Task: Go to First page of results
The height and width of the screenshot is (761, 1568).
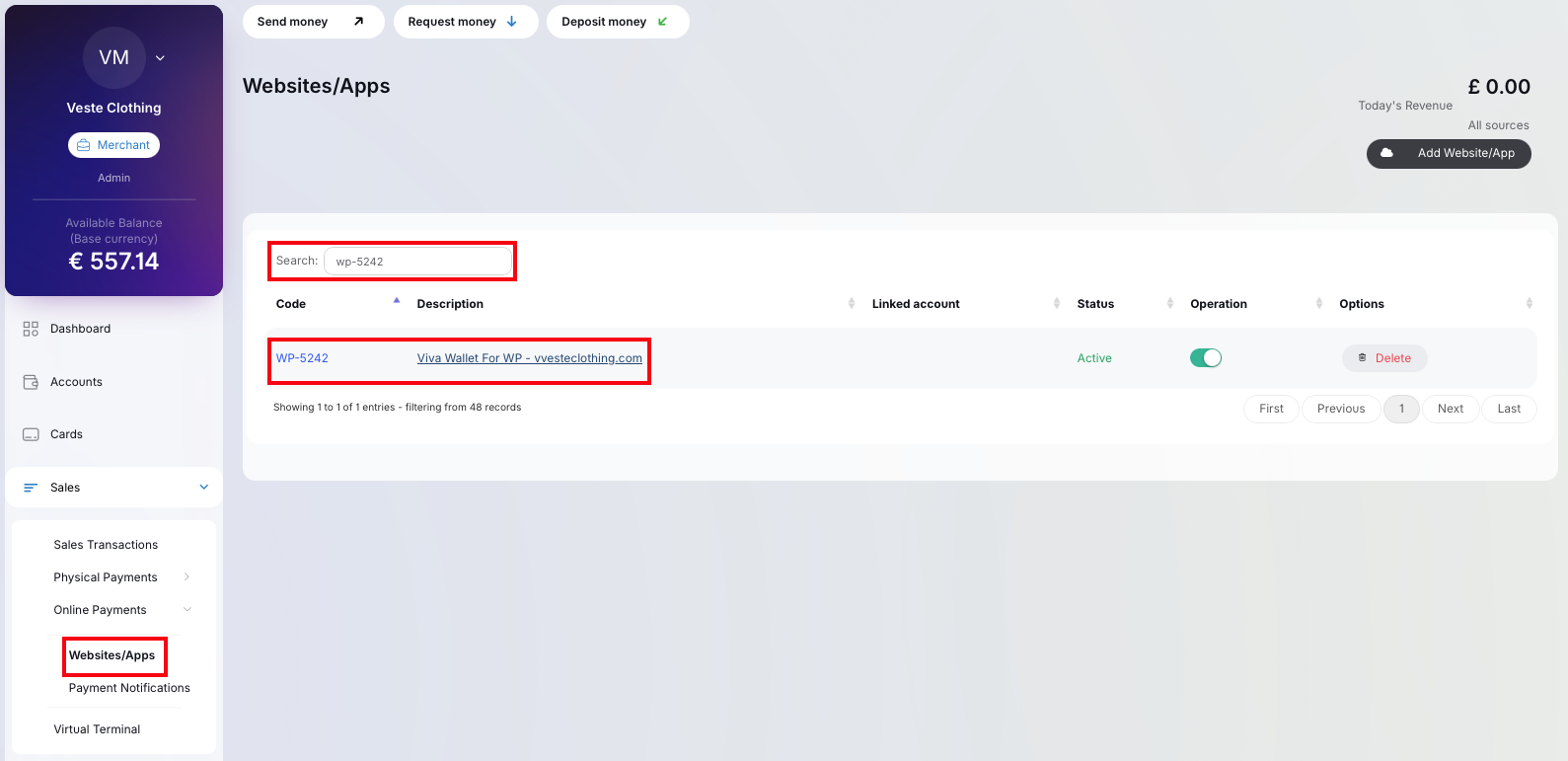Action: [x=1271, y=409]
